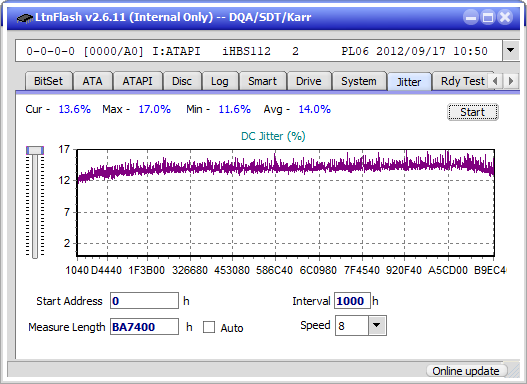The height and width of the screenshot is (384, 527).
Task: Open the Speed dropdown
Action: point(377,326)
